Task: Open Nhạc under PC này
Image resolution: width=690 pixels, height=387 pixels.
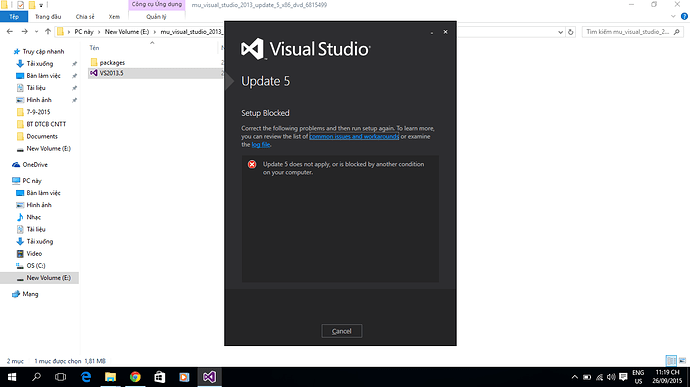Action: pos(33,217)
